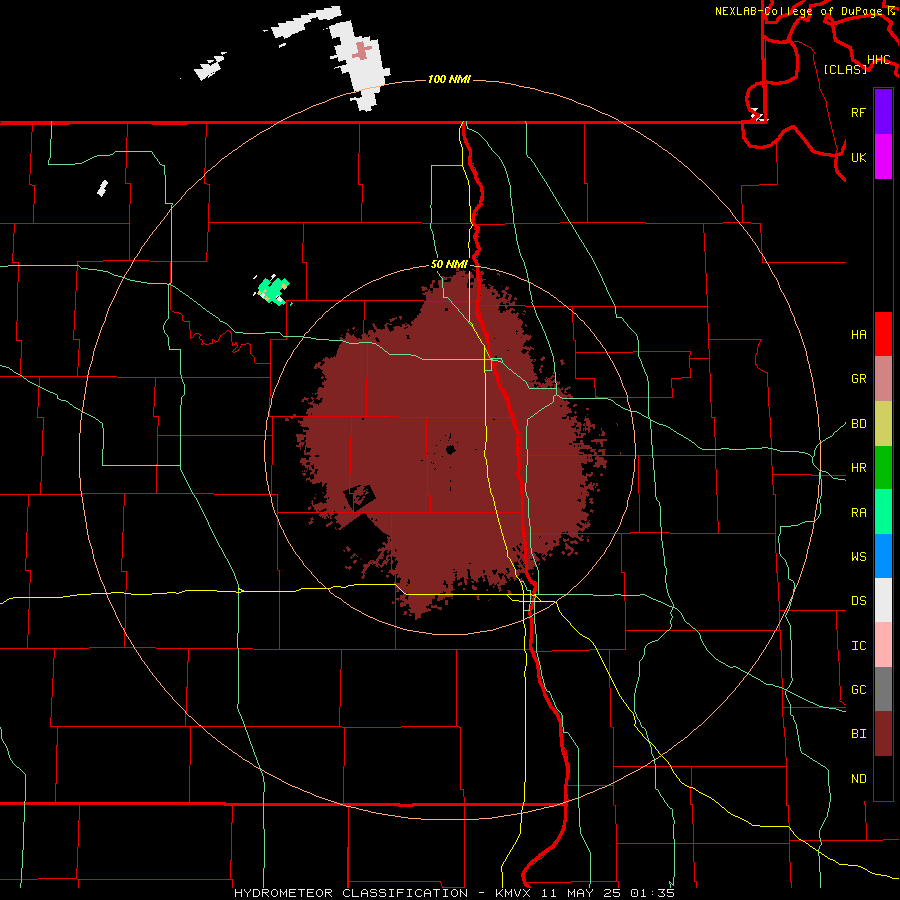Click the ND legend label
The height and width of the screenshot is (900, 900).
pos(858,779)
